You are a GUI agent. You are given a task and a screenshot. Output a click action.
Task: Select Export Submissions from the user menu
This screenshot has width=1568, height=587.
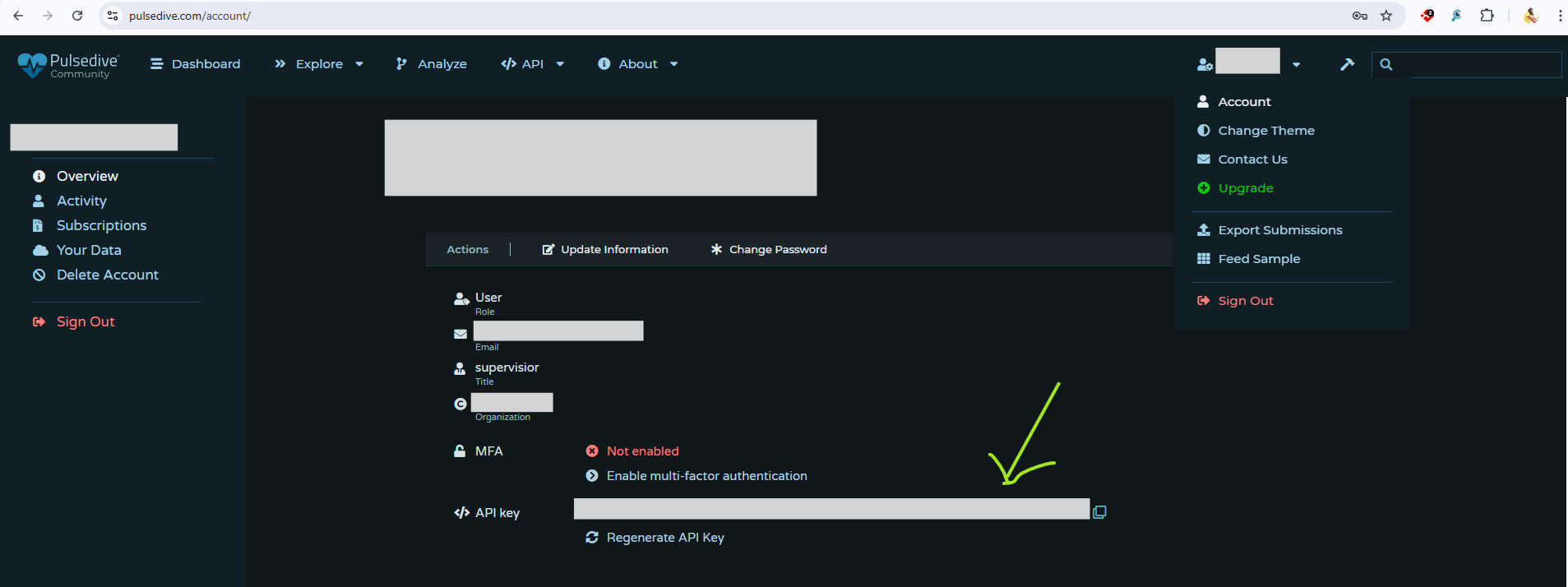[1279, 230]
